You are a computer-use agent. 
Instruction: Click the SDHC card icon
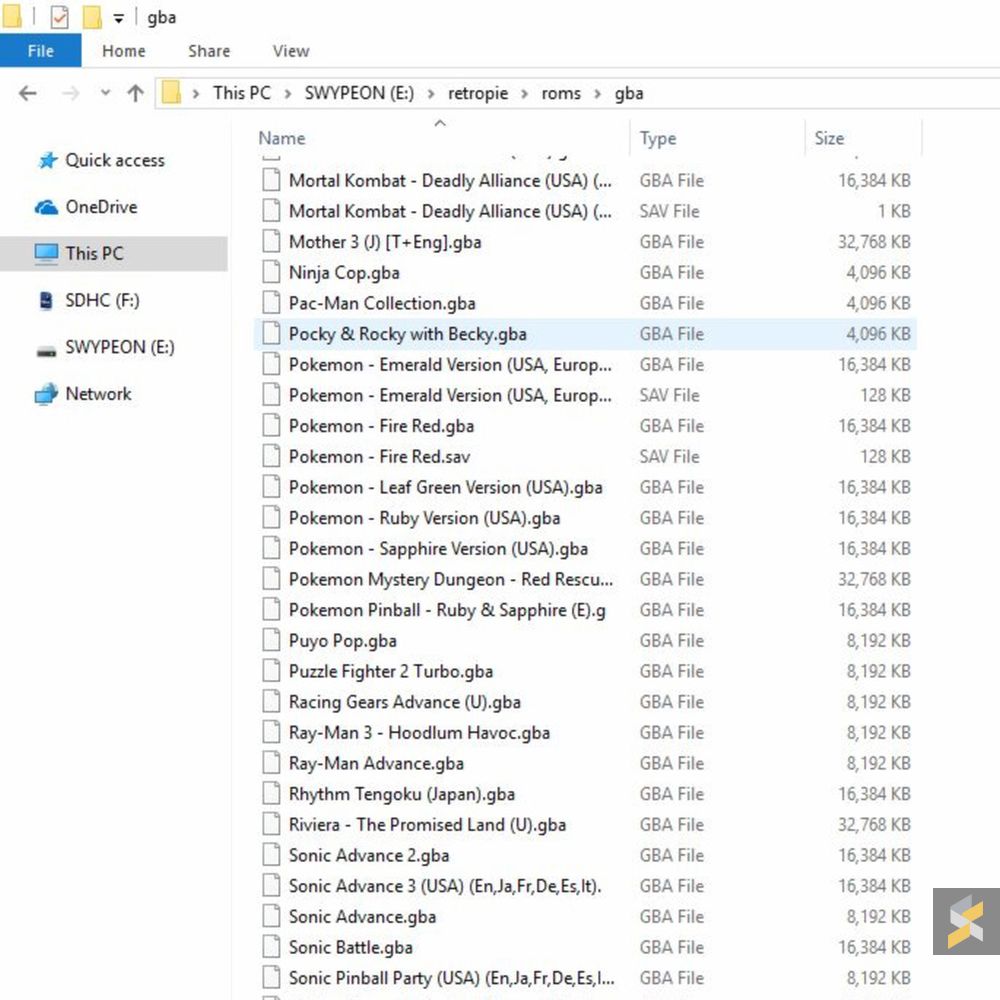[46, 300]
